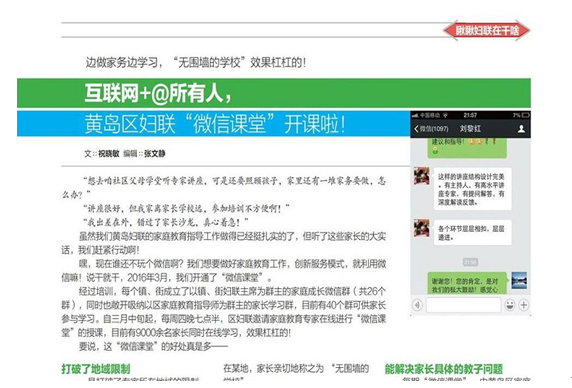Tap green bubble 谢谢您！您的肯定
Screen dimensions: 572x388
(467, 283)
